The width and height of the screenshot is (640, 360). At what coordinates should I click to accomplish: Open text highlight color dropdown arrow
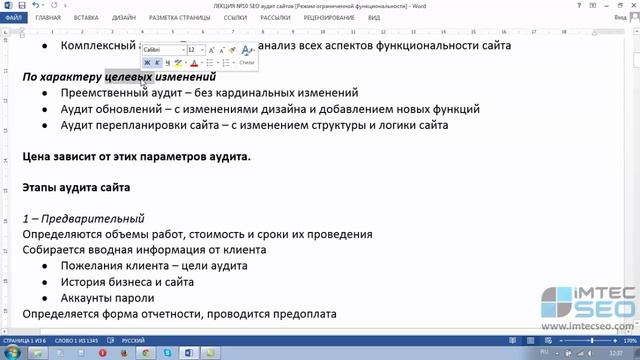[186, 63]
